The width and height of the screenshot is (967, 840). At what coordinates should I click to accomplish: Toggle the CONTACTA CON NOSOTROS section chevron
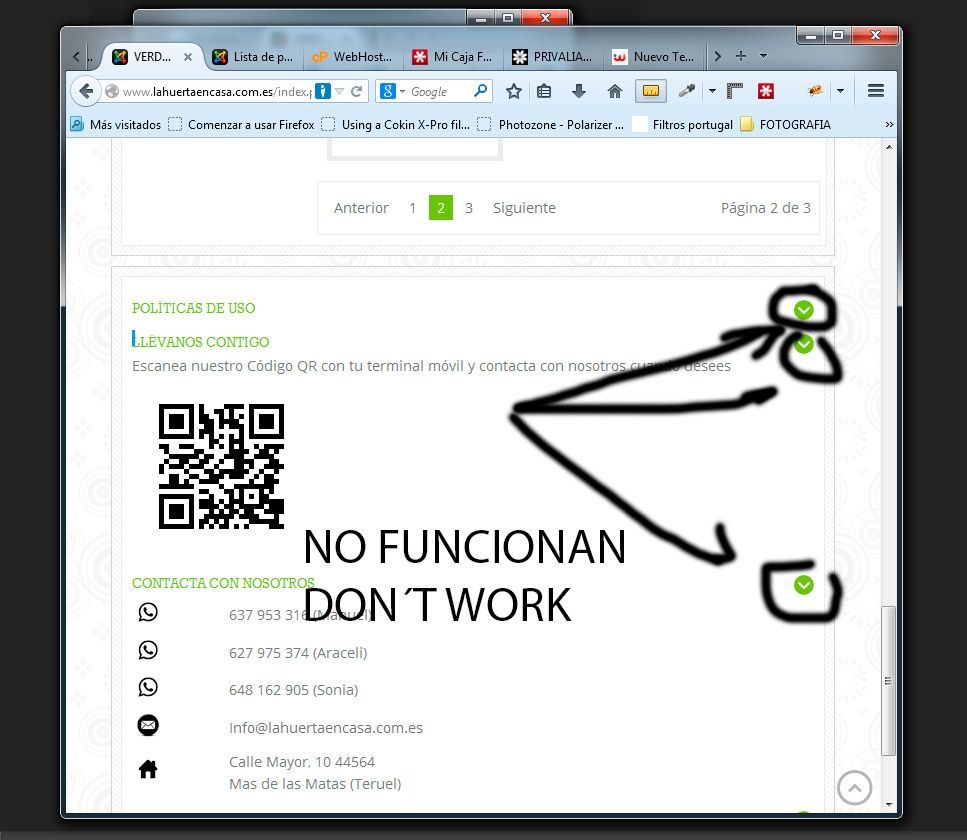[x=804, y=585]
